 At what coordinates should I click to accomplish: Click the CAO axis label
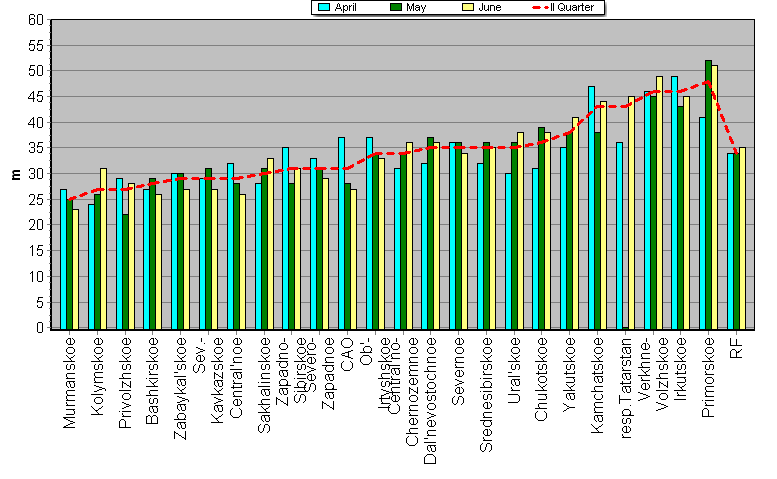(347, 354)
